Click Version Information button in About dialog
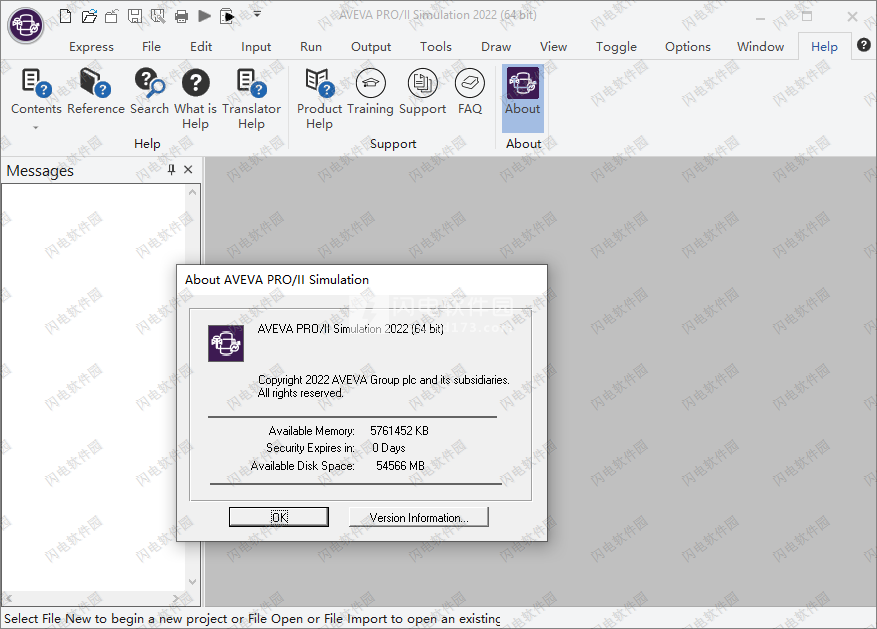 419,517
